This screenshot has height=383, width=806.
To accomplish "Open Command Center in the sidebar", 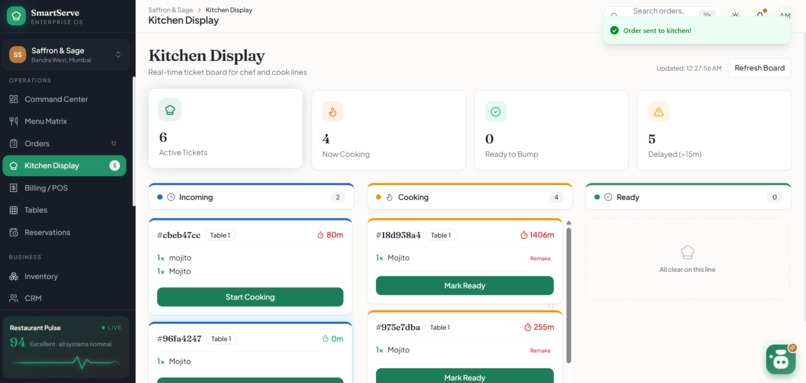I will 64,99.
